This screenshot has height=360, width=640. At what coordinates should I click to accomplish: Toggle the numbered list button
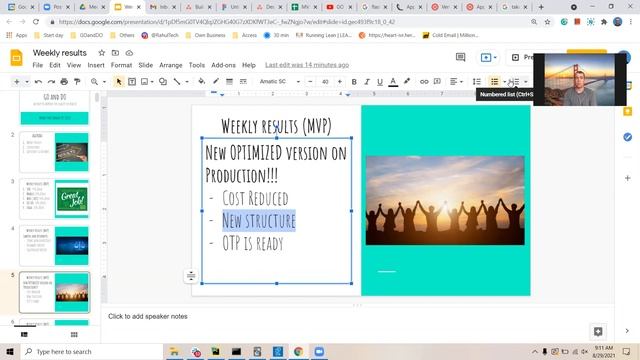coord(515,82)
